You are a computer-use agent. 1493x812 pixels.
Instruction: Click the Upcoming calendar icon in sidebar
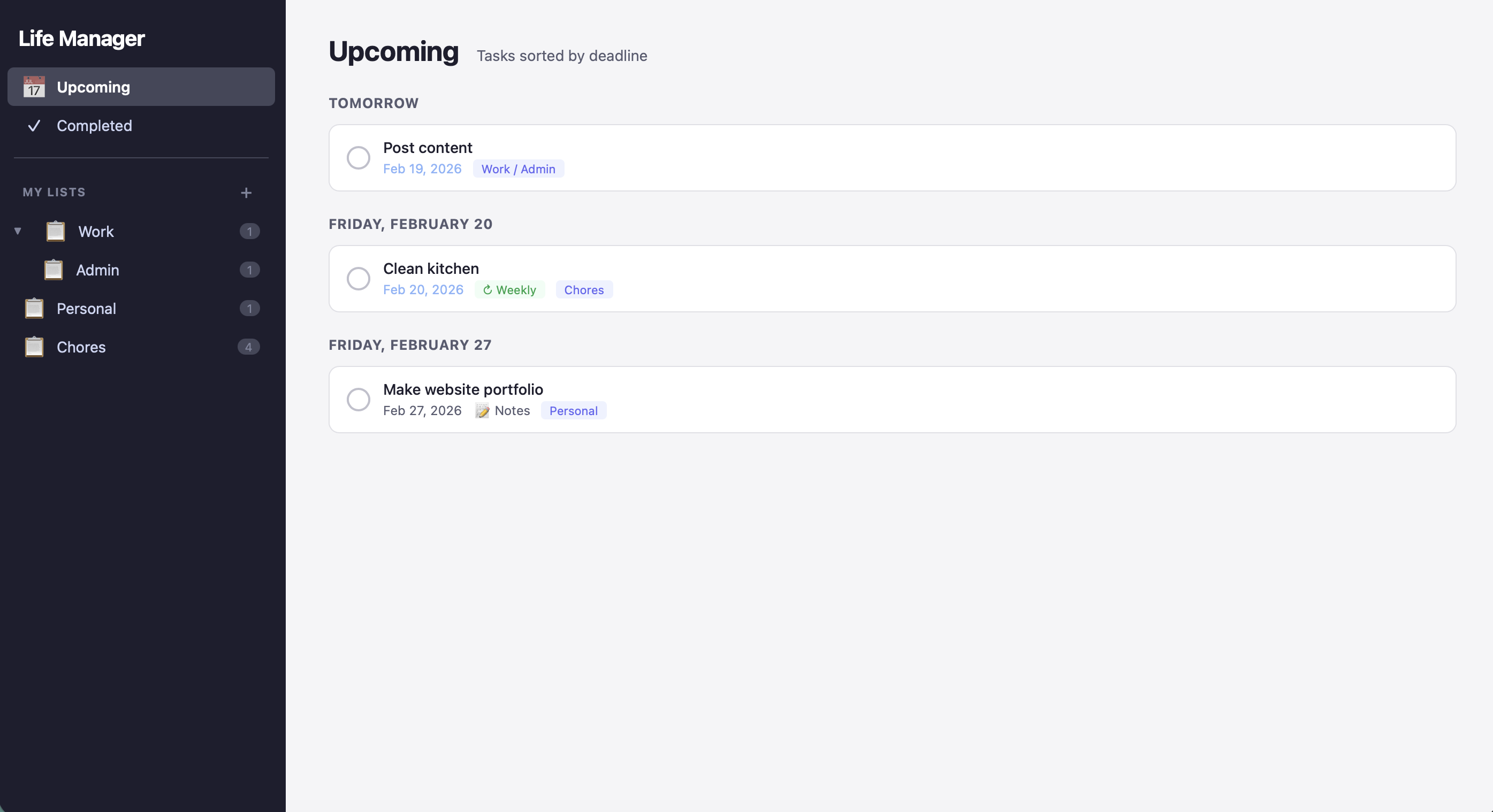34,87
